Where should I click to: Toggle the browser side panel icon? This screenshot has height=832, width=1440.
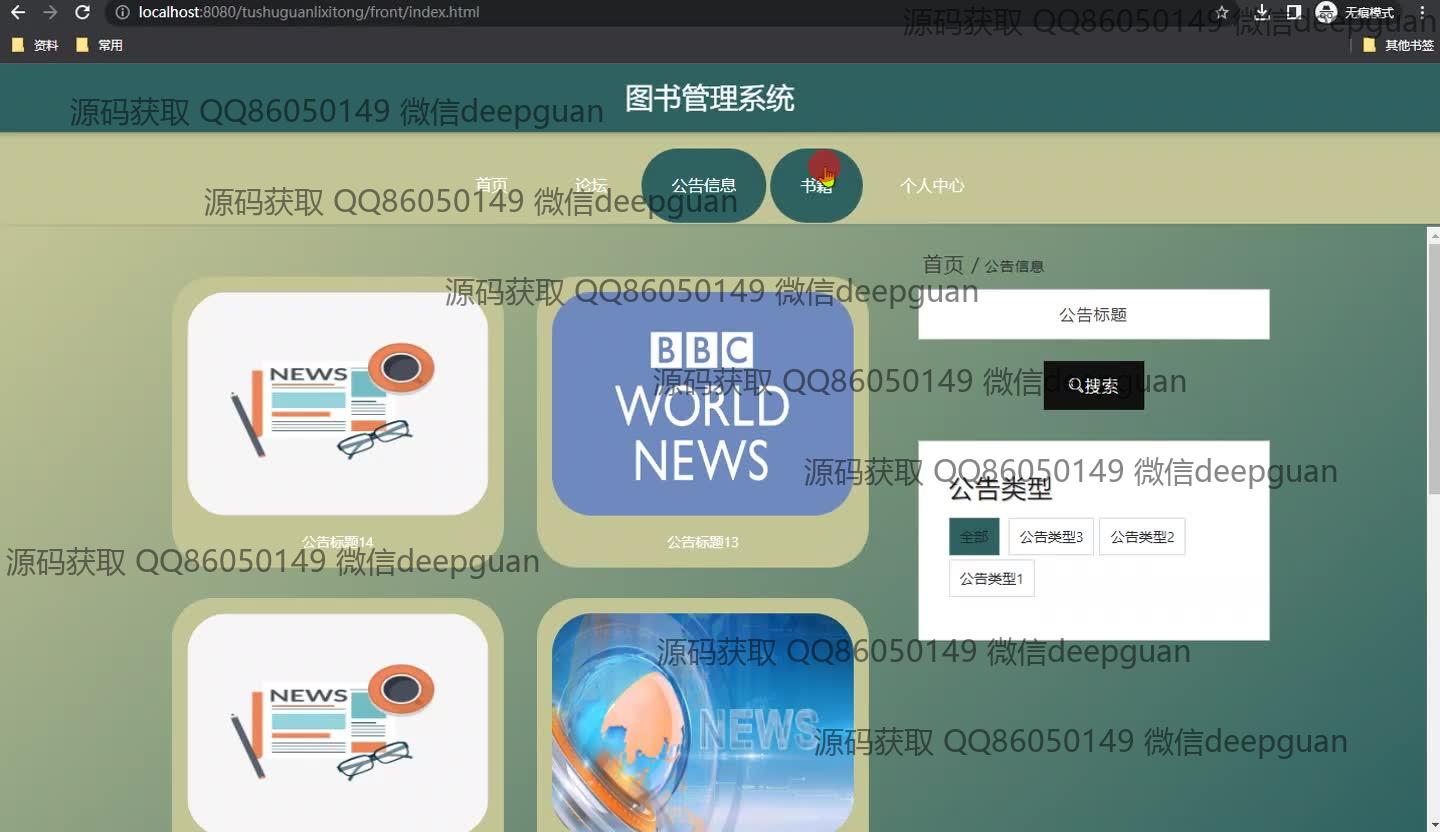(1293, 13)
